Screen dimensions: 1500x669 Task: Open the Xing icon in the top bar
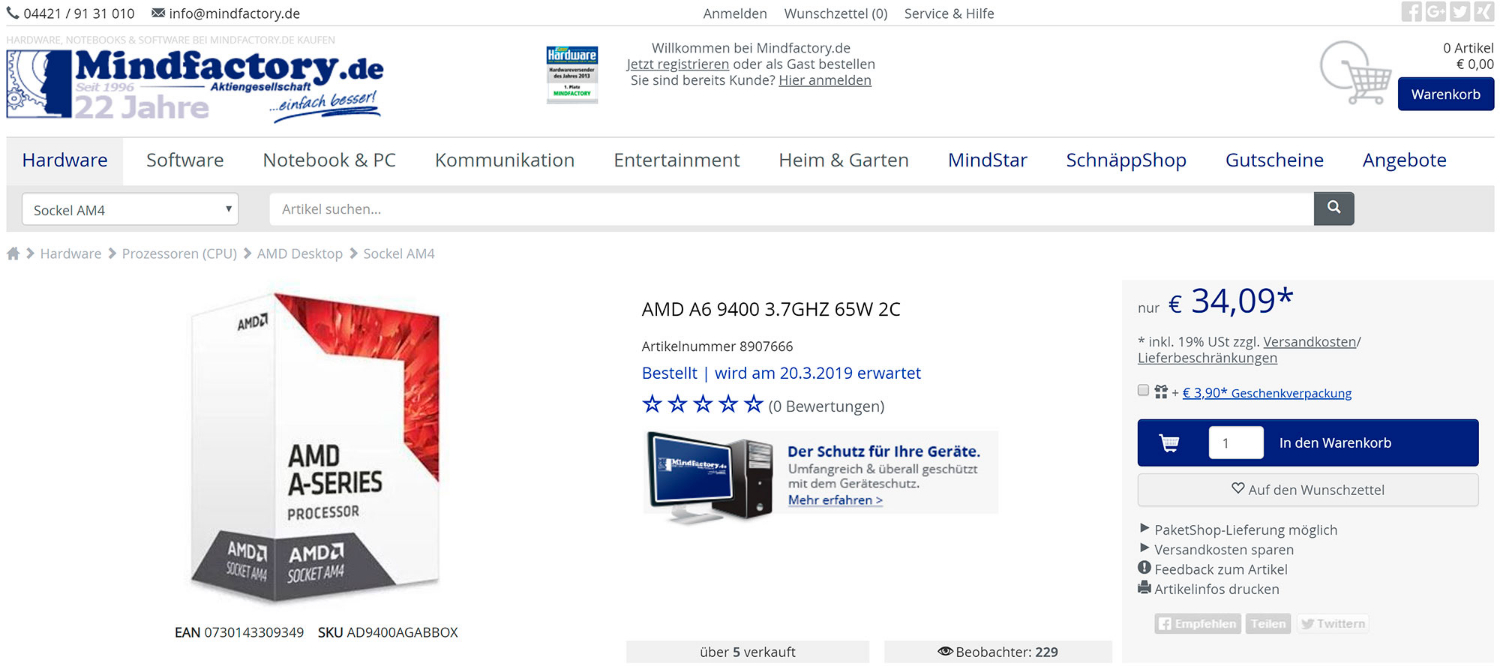pos(1484,12)
